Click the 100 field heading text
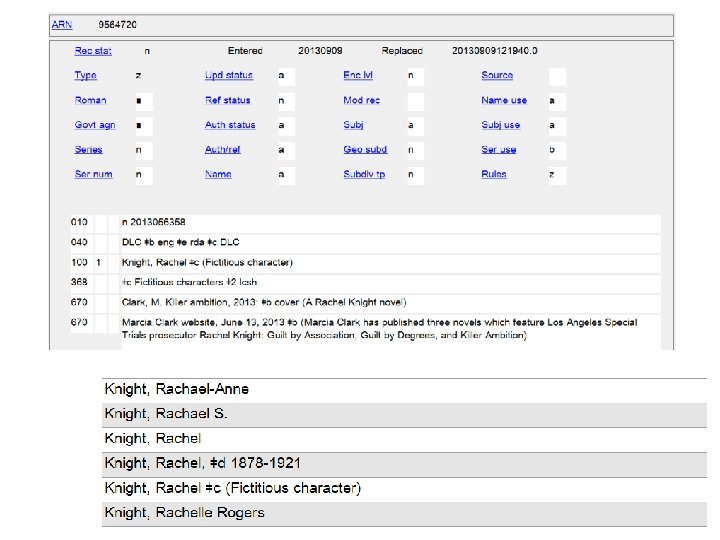This screenshot has width=720, height=540. coord(207,263)
